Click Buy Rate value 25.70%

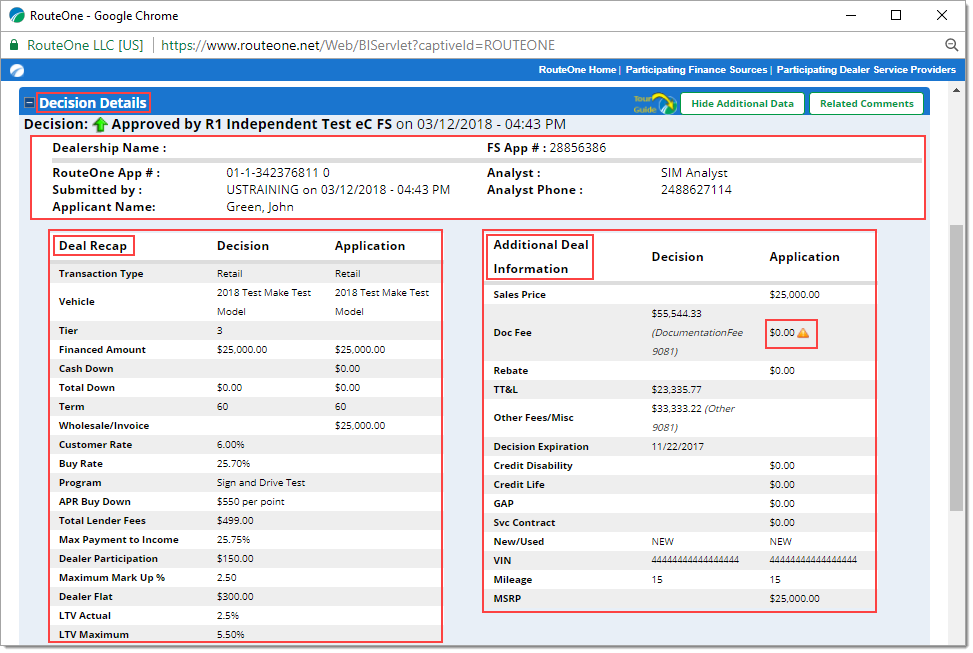(x=233, y=464)
